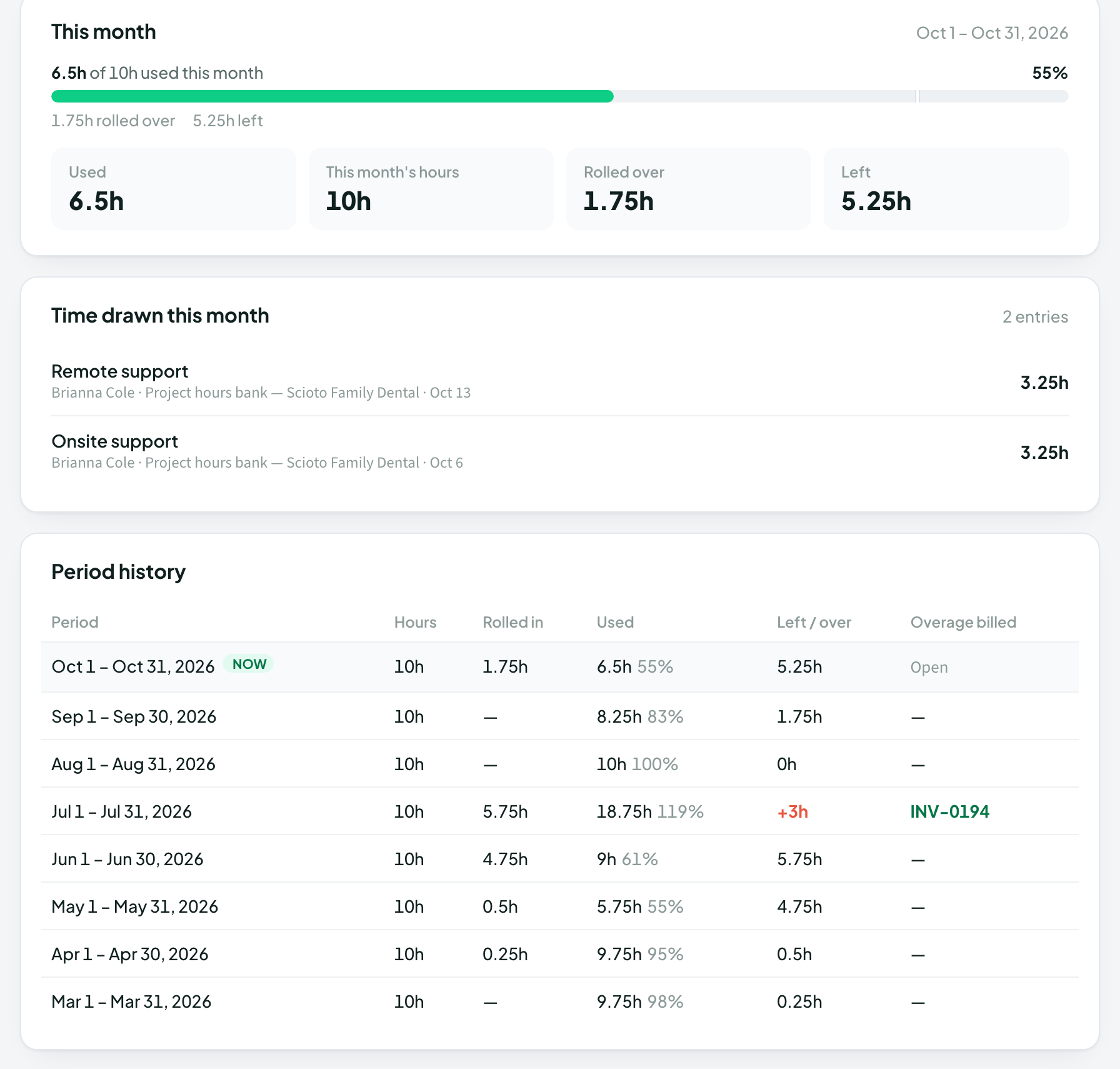Select the Apr 1 – Apr 30, 2026 row
The width and height of the screenshot is (1120, 1069).
pyautogui.click(x=559, y=954)
